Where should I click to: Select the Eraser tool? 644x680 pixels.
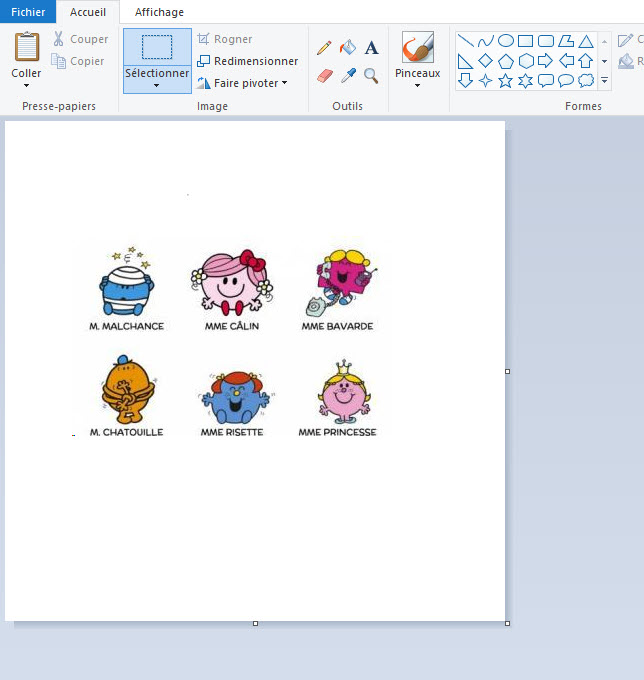(324, 76)
